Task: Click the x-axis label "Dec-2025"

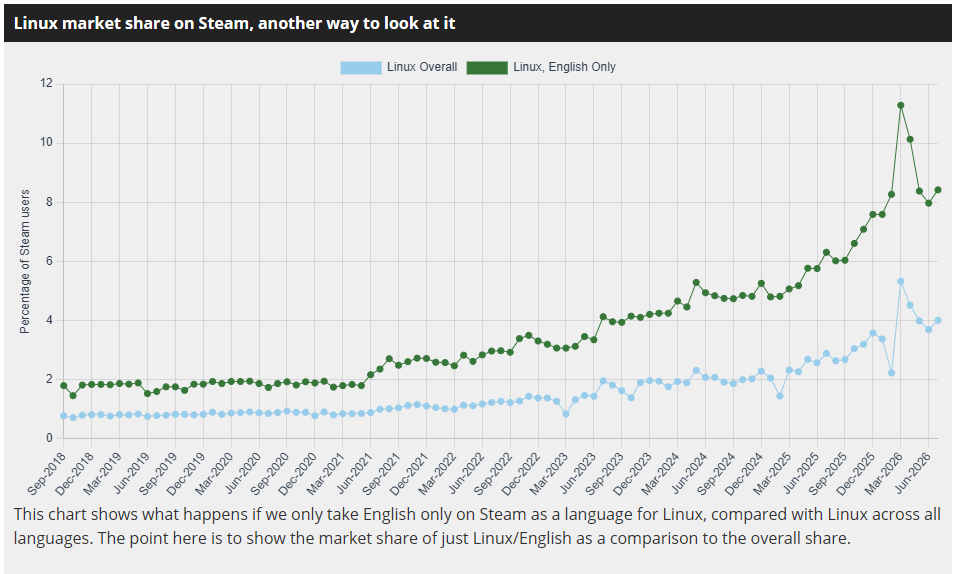Action: coord(857,473)
